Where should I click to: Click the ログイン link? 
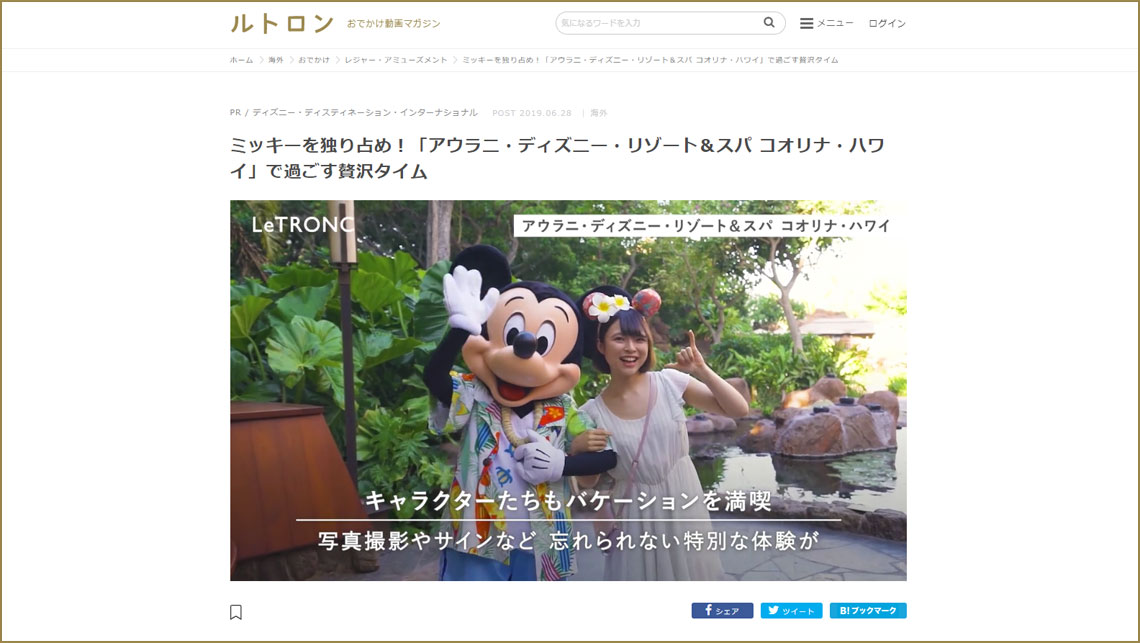click(x=887, y=23)
